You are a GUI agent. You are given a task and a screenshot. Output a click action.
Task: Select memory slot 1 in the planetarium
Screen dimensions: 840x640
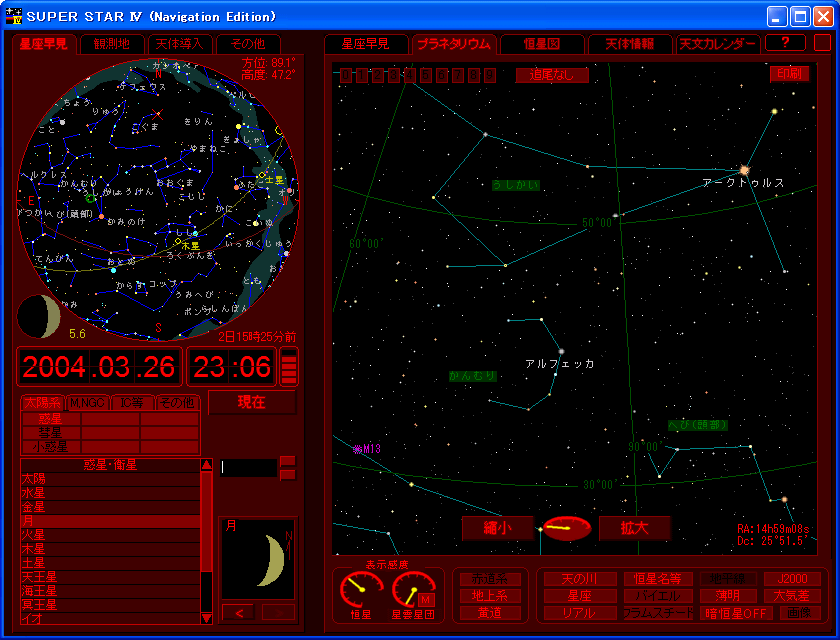click(x=362, y=75)
